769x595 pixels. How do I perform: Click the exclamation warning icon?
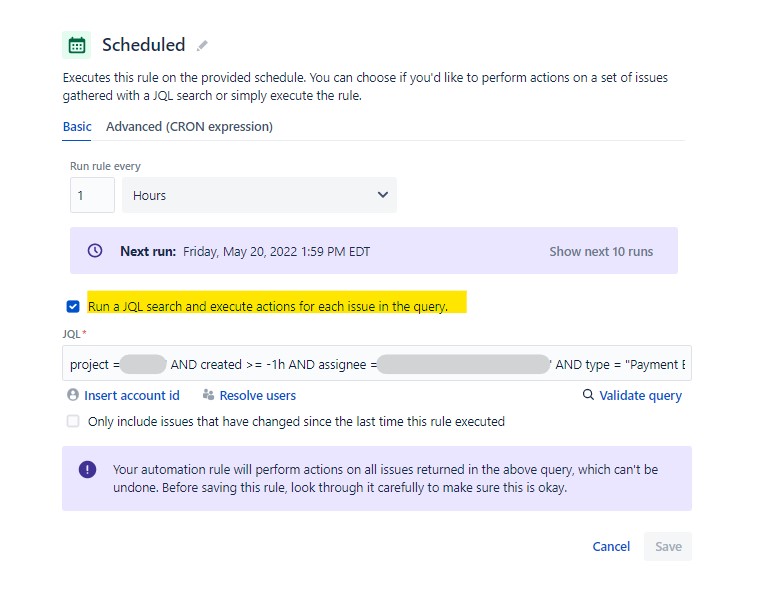point(87,469)
